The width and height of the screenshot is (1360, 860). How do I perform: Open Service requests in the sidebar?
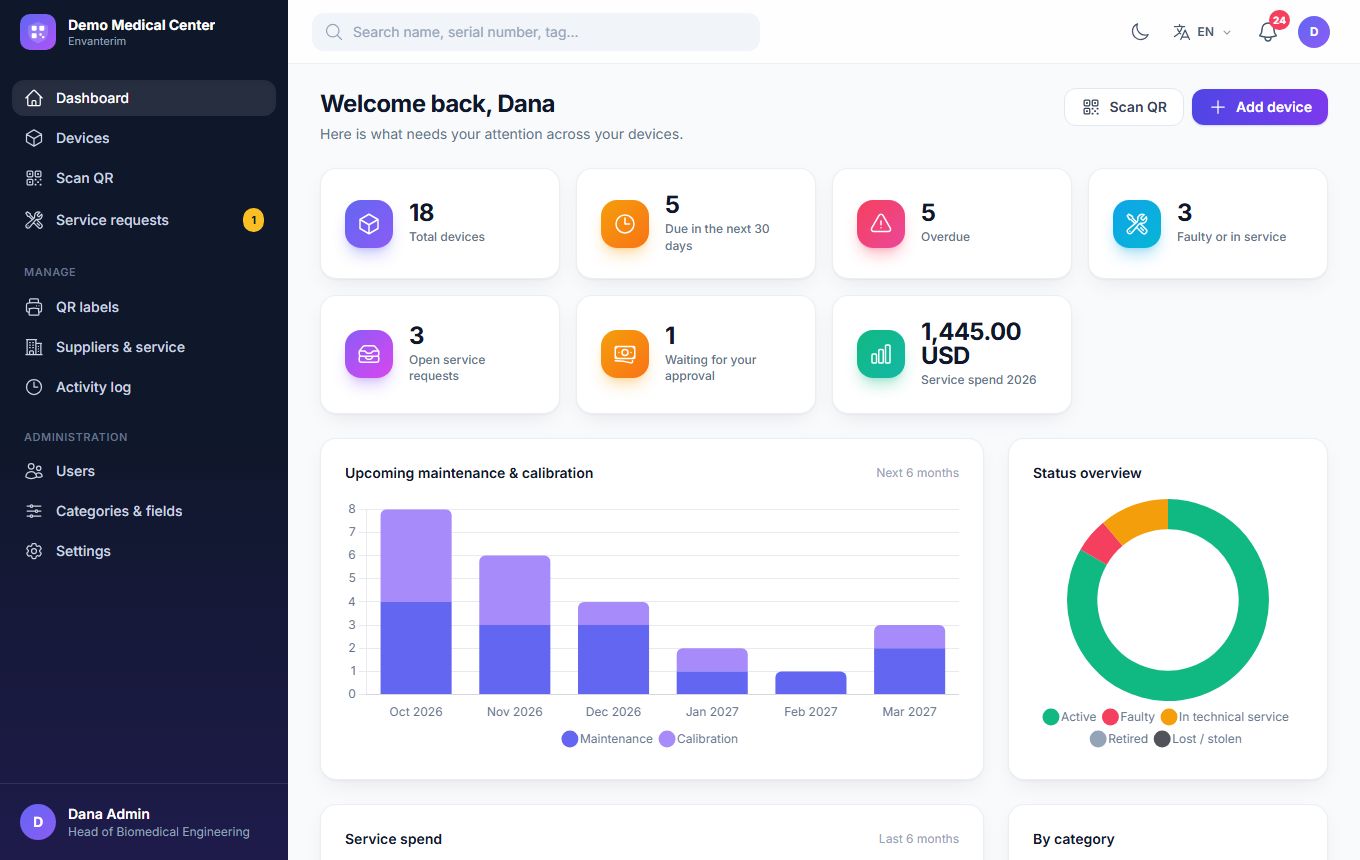coord(144,220)
